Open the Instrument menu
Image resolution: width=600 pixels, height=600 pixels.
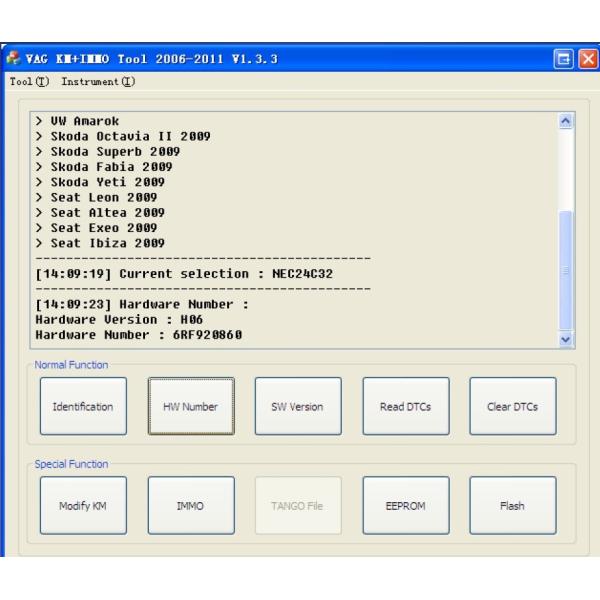click(x=98, y=81)
